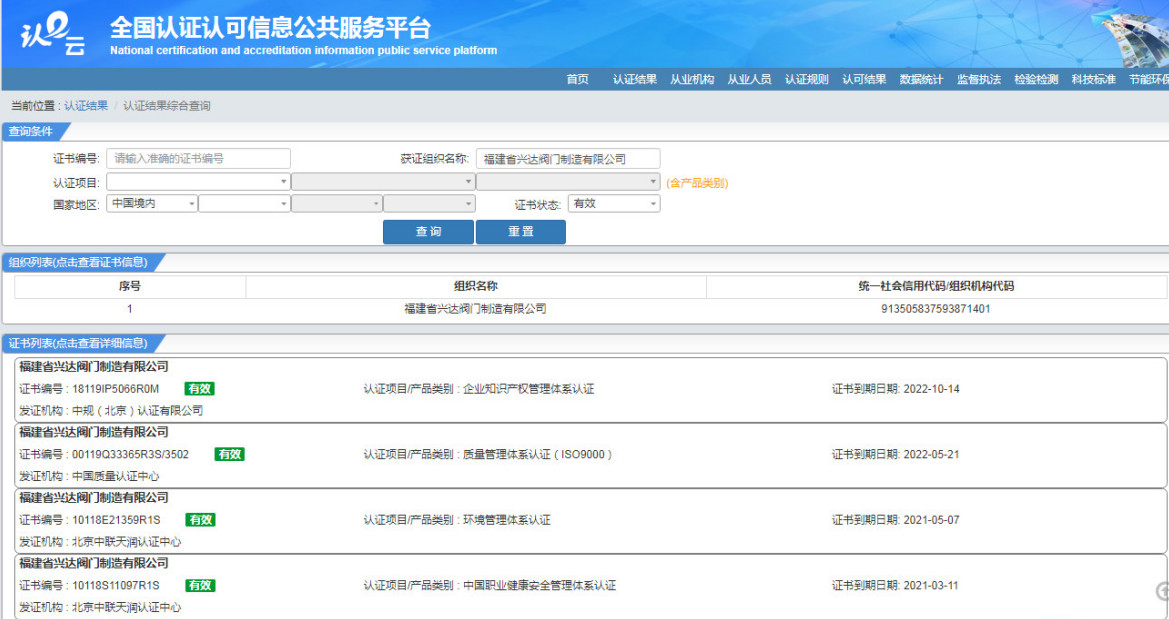Viewport: 1169px width, 619px height.
Task: Open the 认证规则 menu
Action: click(x=807, y=79)
